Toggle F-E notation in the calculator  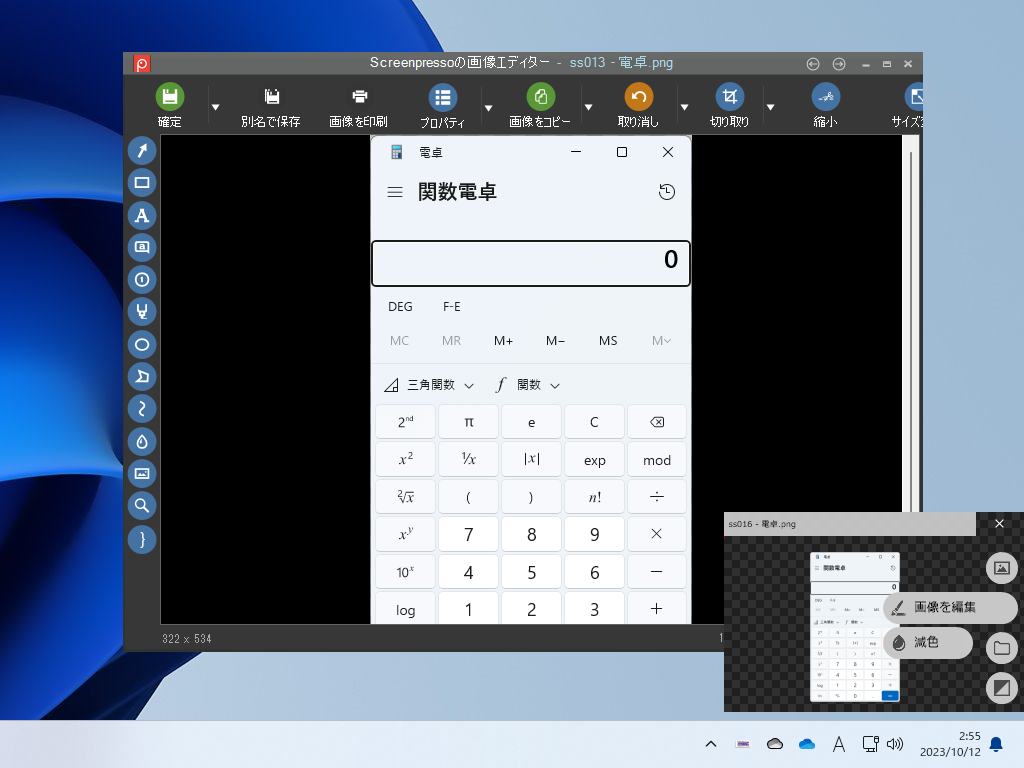[451, 307]
